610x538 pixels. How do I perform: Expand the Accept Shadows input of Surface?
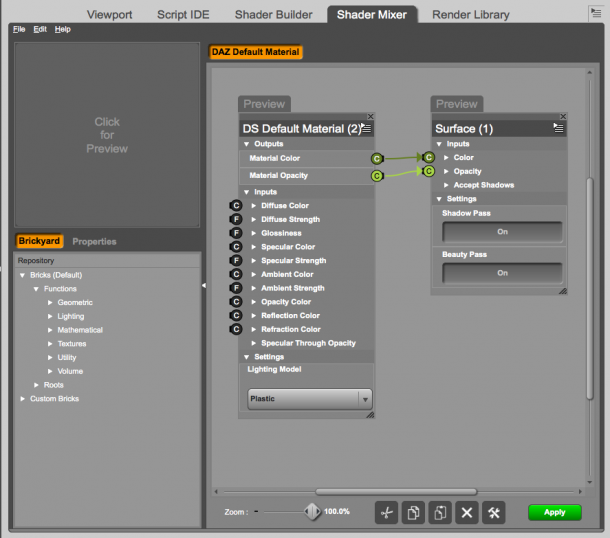pos(446,185)
